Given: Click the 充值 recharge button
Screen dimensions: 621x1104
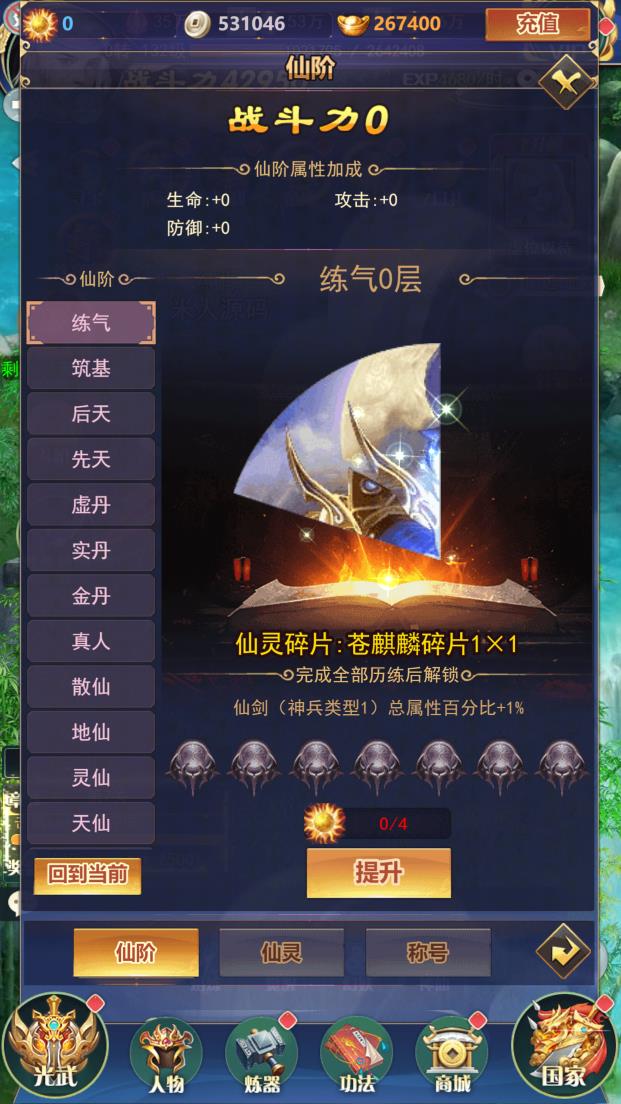Looking at the screenshot, I should pyautogui.click(x=538, y=24).
